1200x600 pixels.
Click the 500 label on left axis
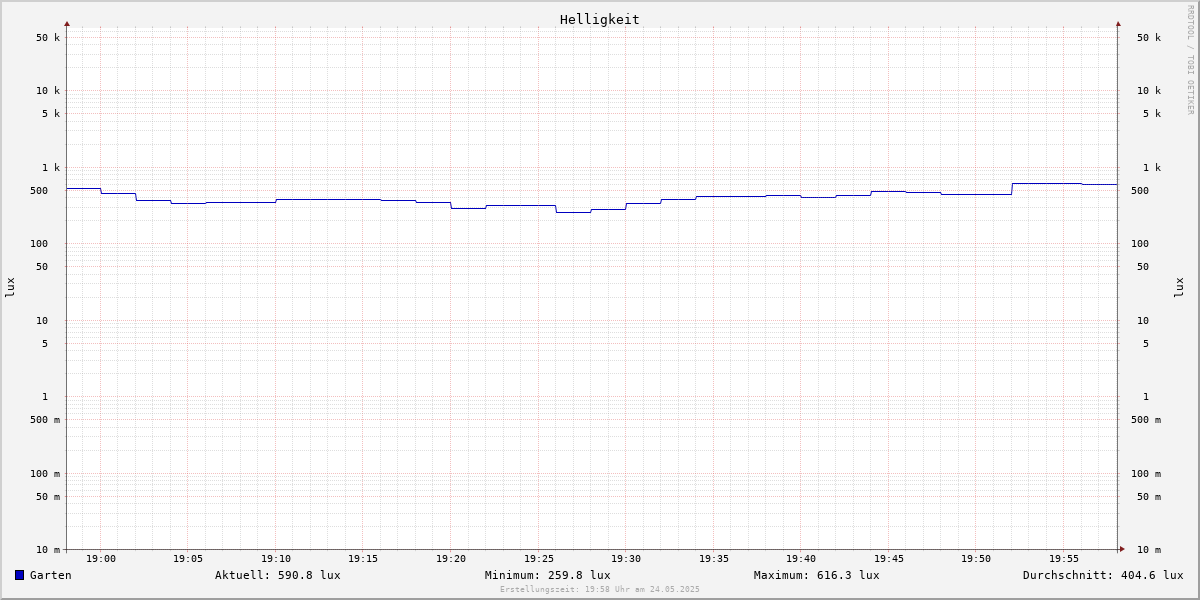[x=39, y=191]
